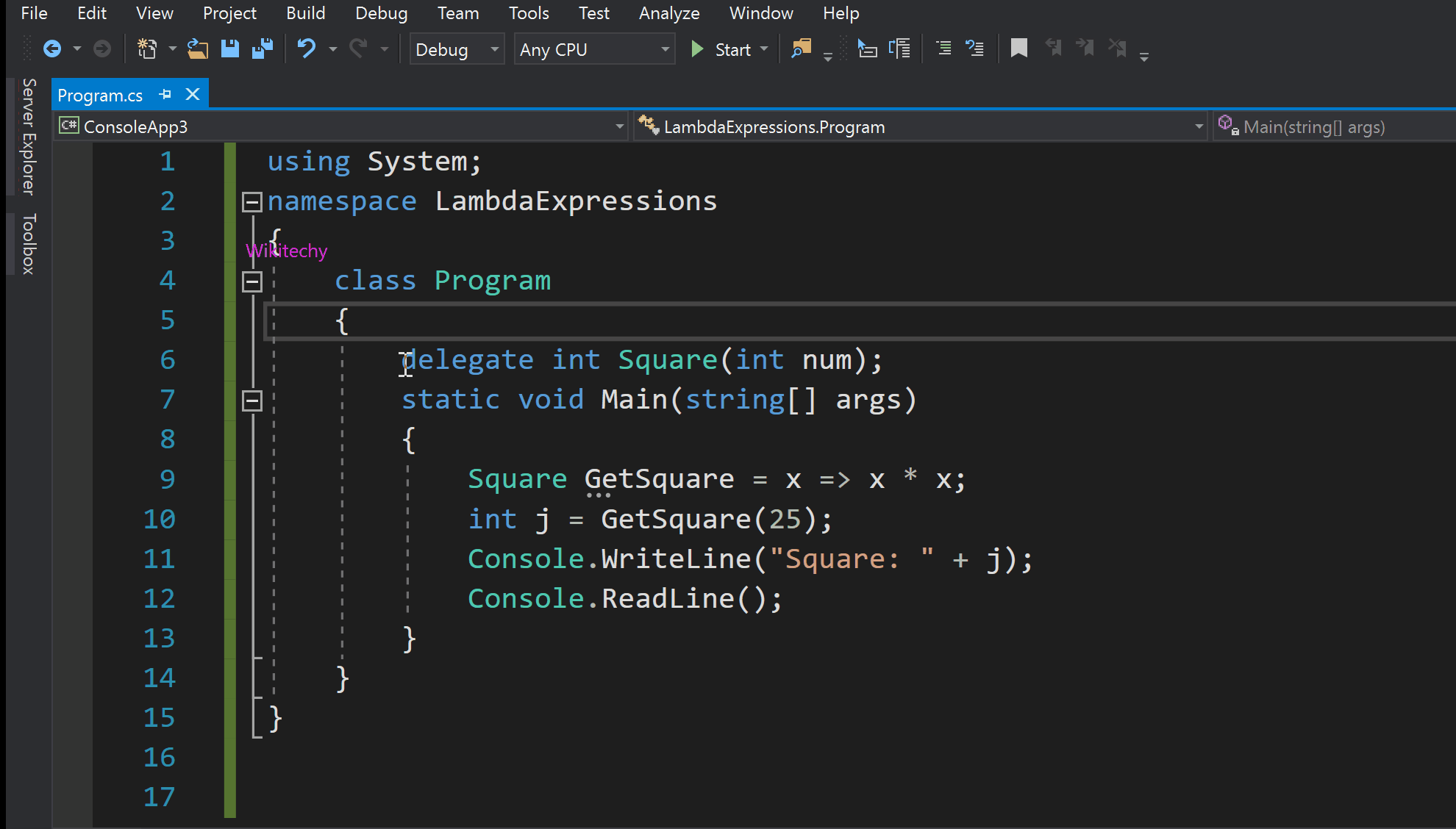Save Program.cs using the save icon

point(230,49)
